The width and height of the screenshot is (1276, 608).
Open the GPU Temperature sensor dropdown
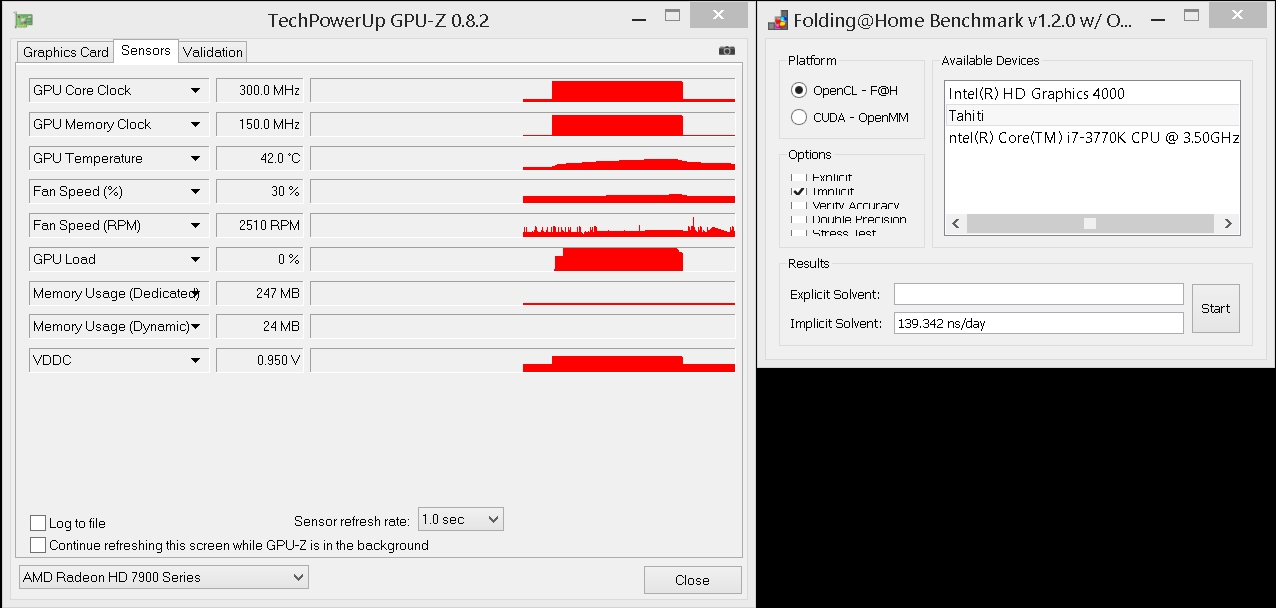click(x=196, y=158)
